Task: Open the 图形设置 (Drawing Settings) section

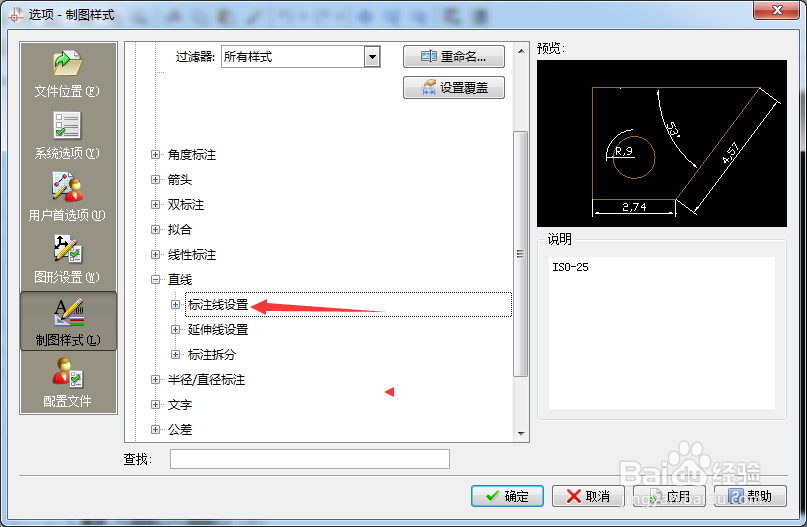Action: click(x=67, y=259)
